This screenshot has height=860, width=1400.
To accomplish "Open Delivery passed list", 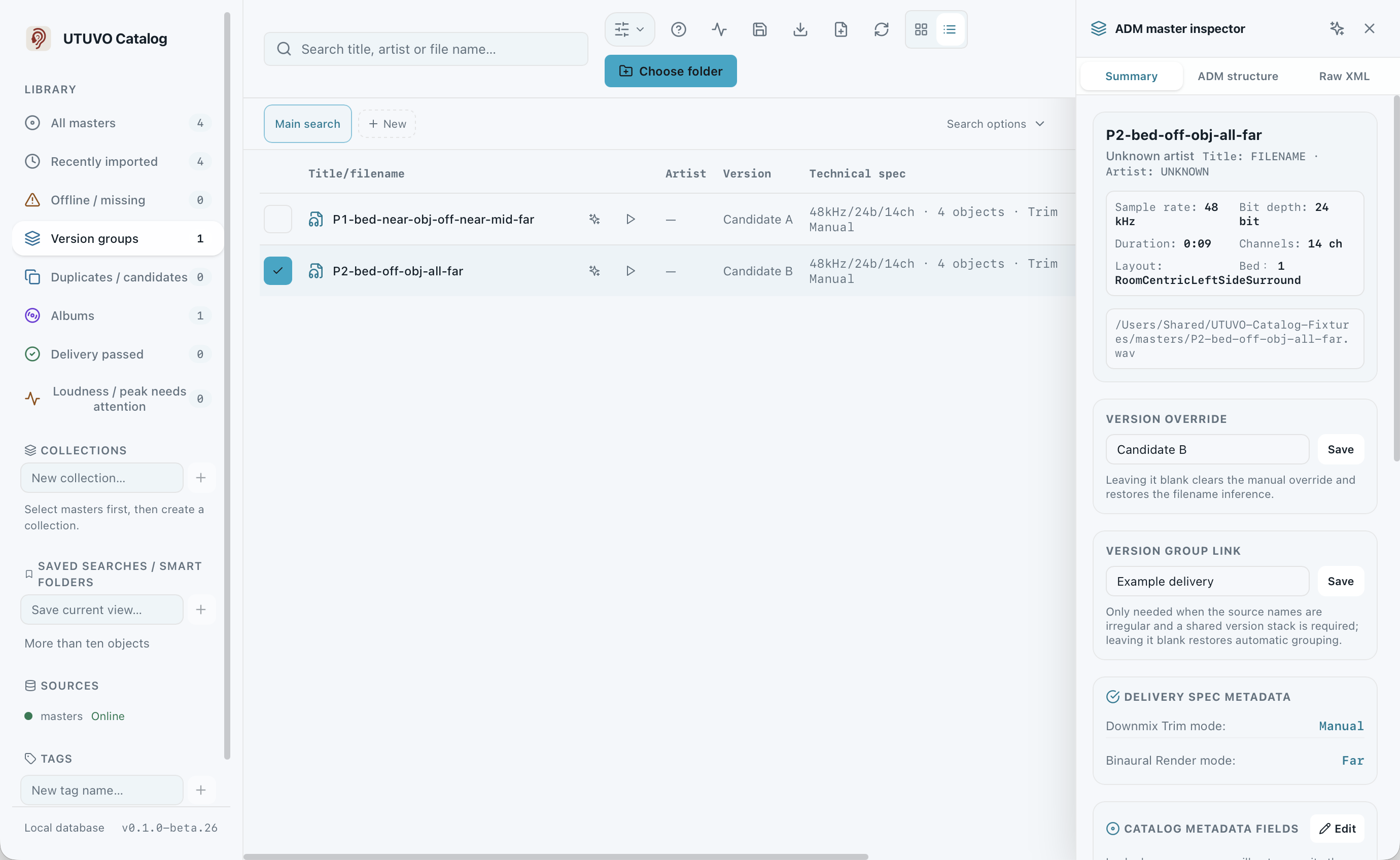I will (x=118, y=354).
